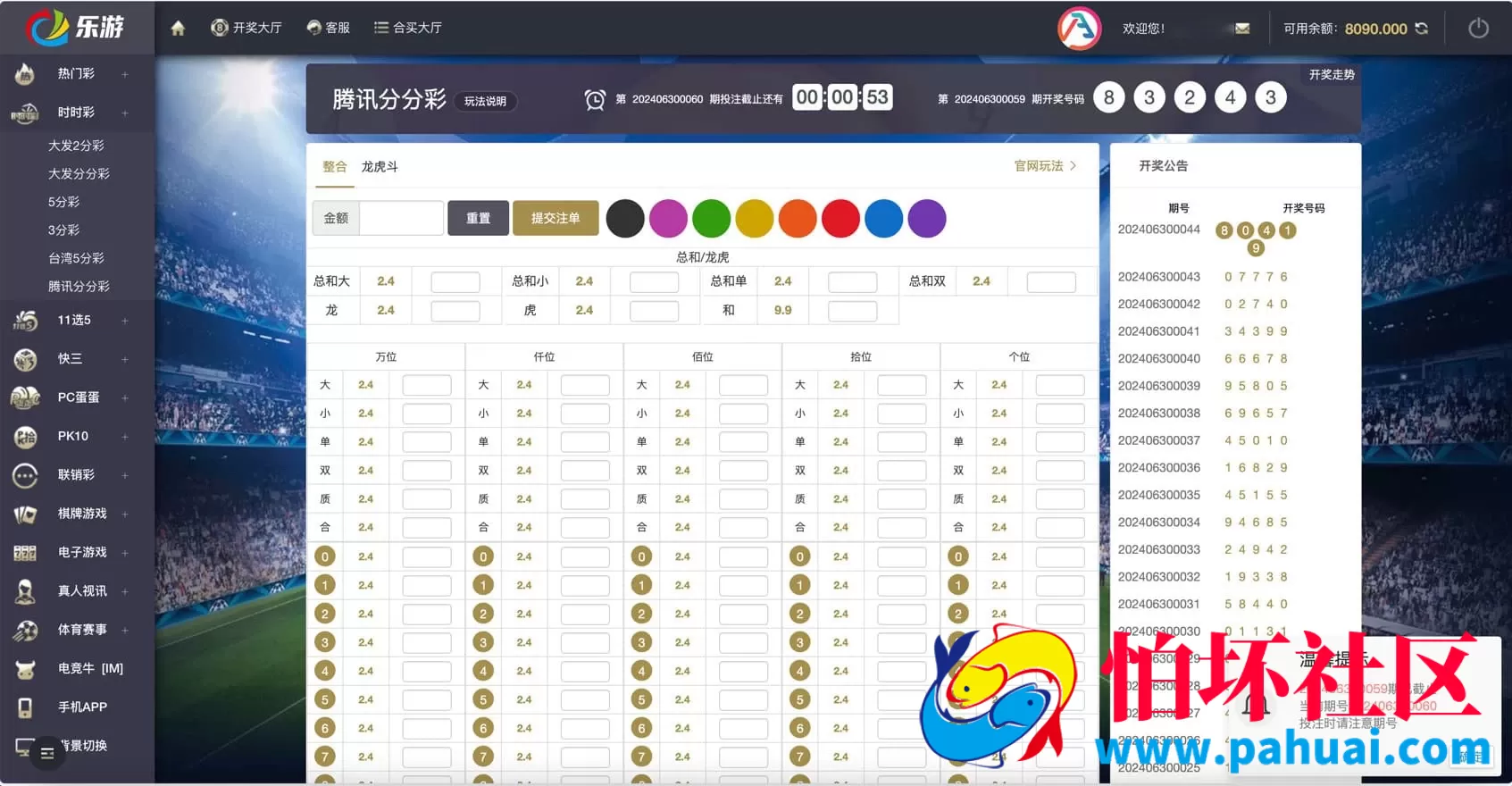
Task: Switch to the 整合 tab
Action: (335, 167)
